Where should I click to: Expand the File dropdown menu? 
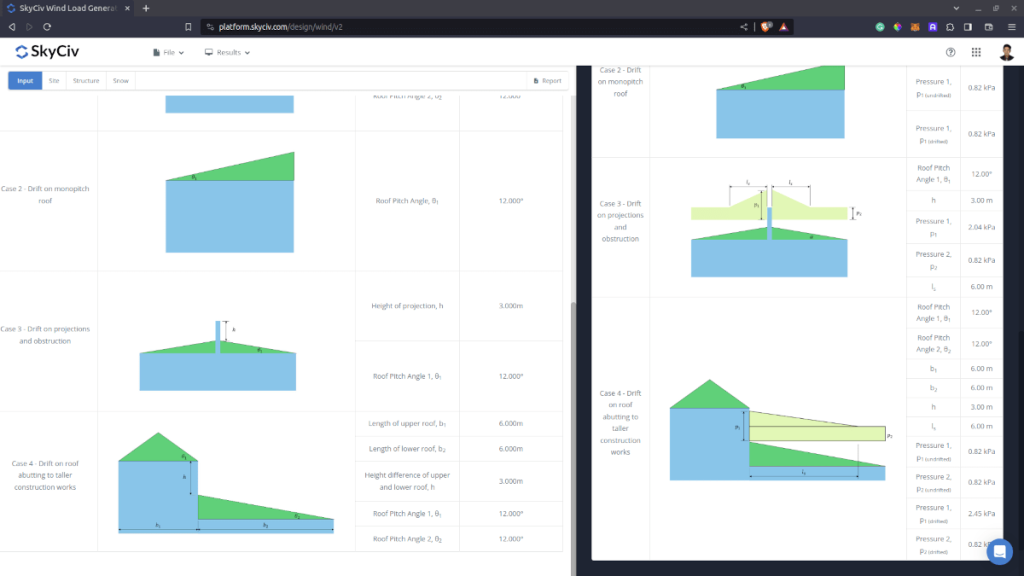[170, 52]
